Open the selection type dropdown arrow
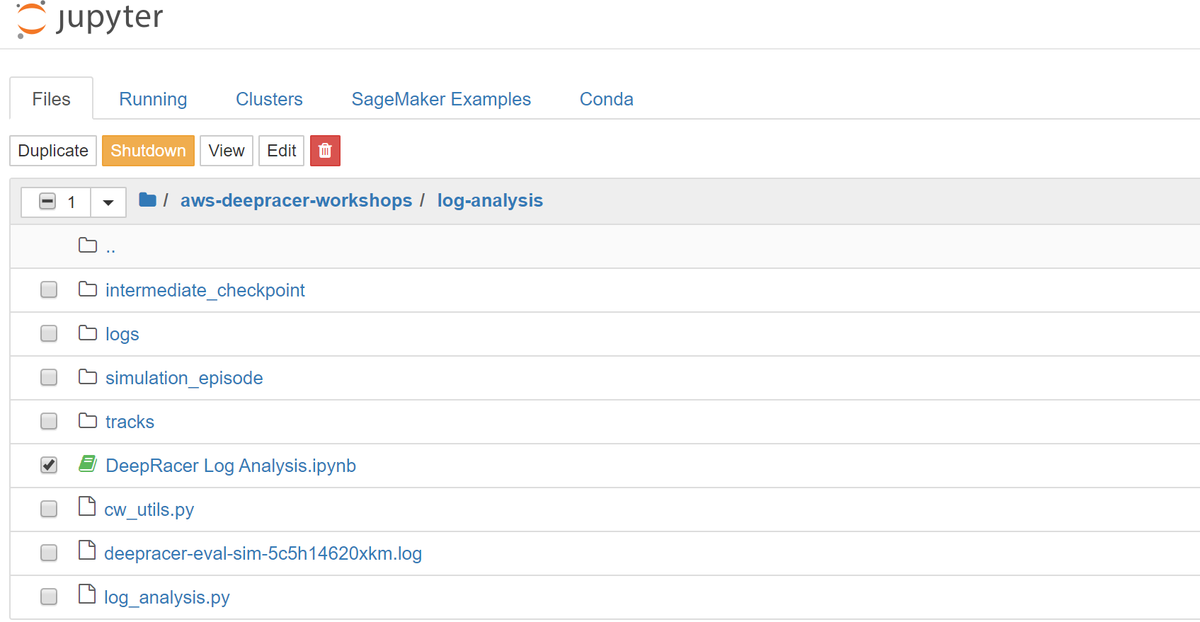Image resolution: width=1200 pixels, height=622 pixels. coord(108,202)
